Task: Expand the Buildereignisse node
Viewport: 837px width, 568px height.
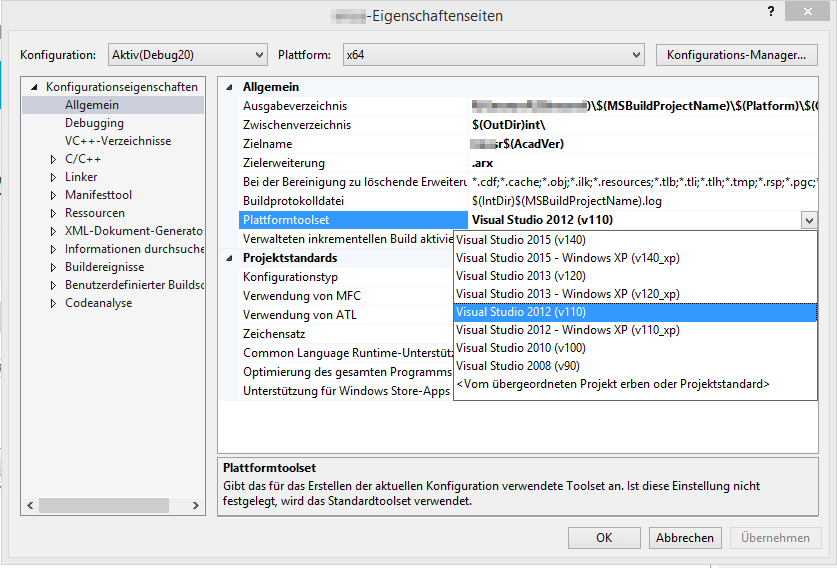Action: (53, 267)
